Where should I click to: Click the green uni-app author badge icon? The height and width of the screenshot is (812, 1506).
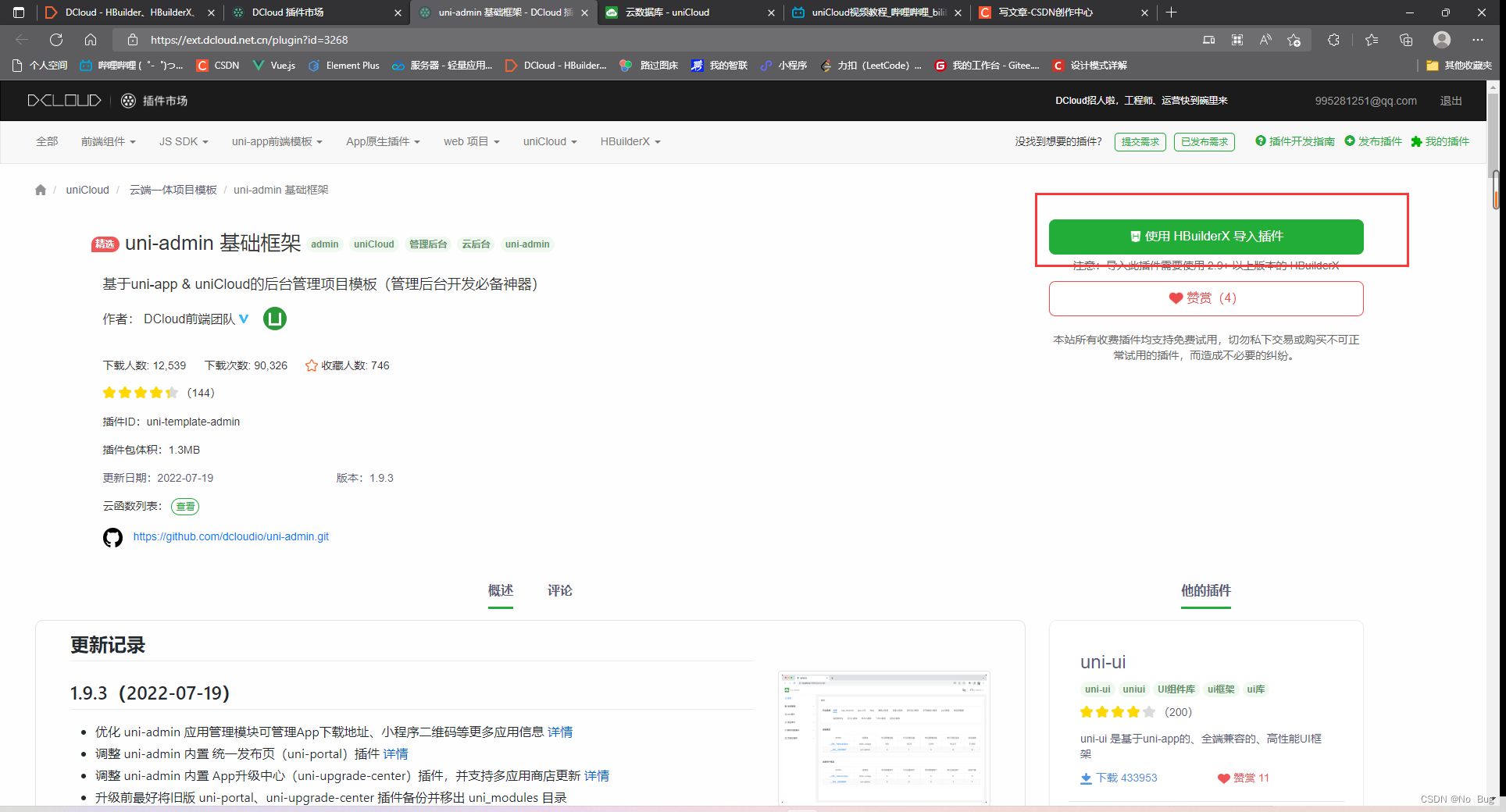click(x=275, y=319)
